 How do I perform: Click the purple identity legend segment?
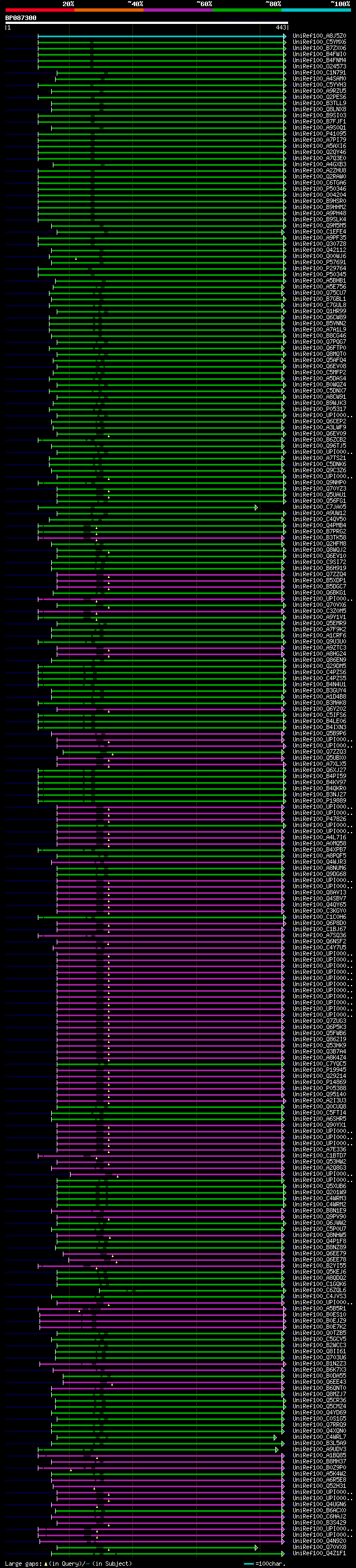pos(177,10)
